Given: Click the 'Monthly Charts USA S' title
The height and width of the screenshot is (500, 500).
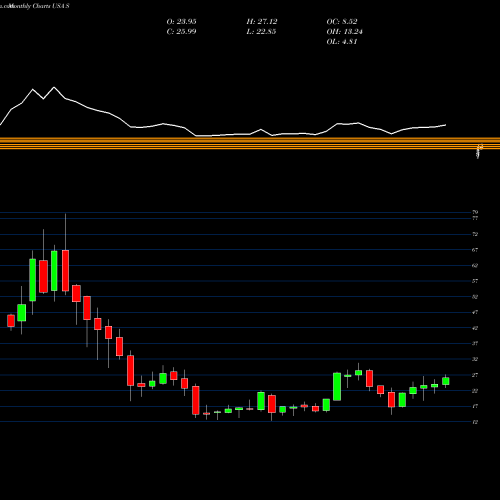Looking at the screenshot, I should coord(39,6).
